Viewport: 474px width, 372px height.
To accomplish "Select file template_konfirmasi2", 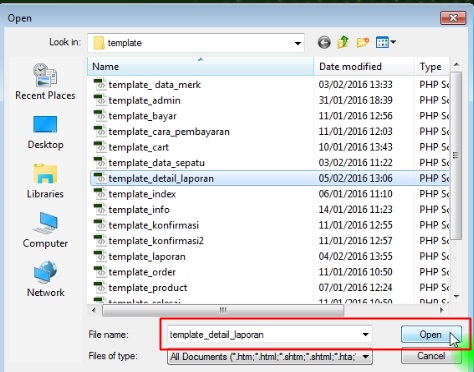I will click(156, 241).
